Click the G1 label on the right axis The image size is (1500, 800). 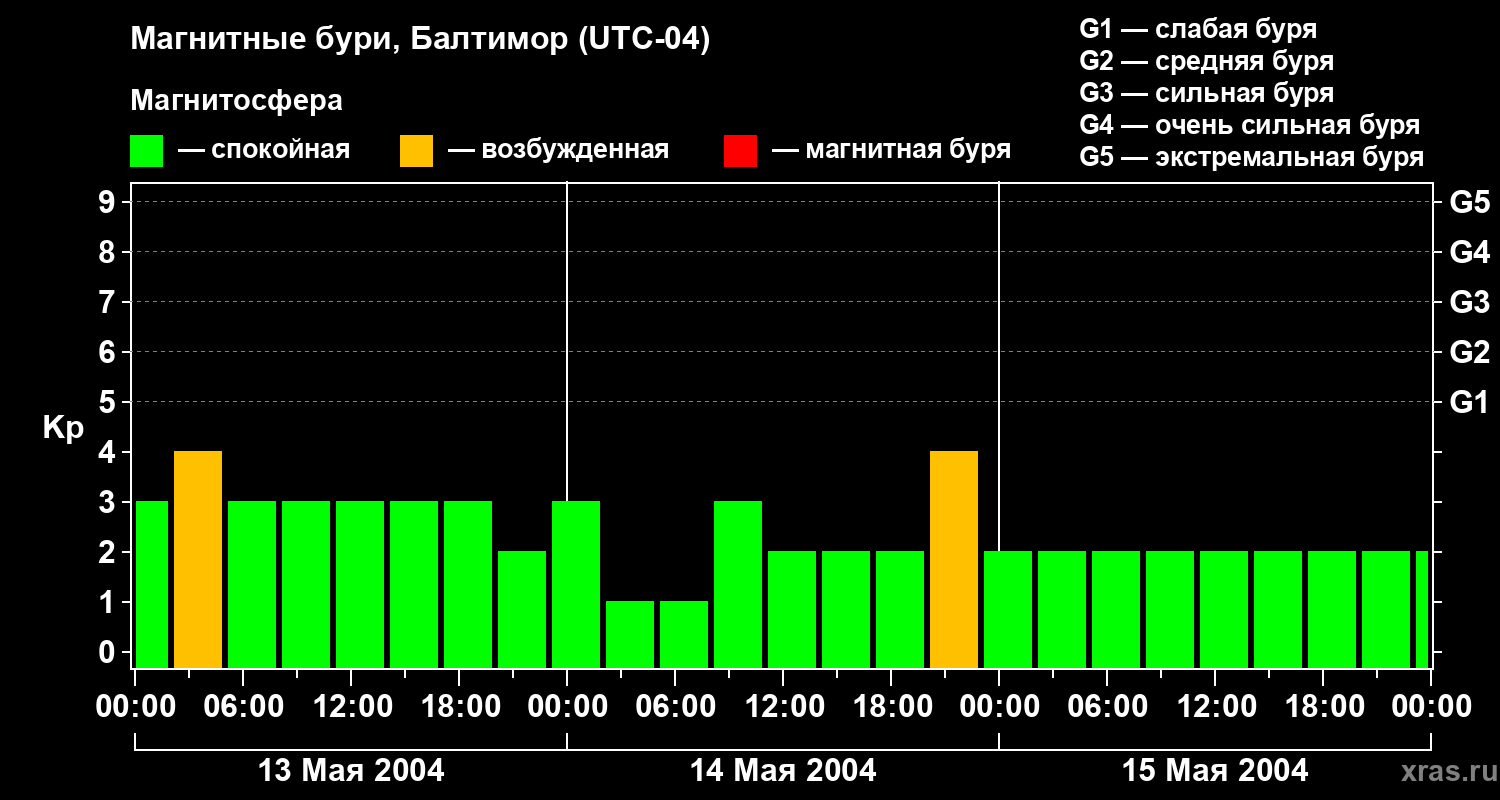(1469, 403)
